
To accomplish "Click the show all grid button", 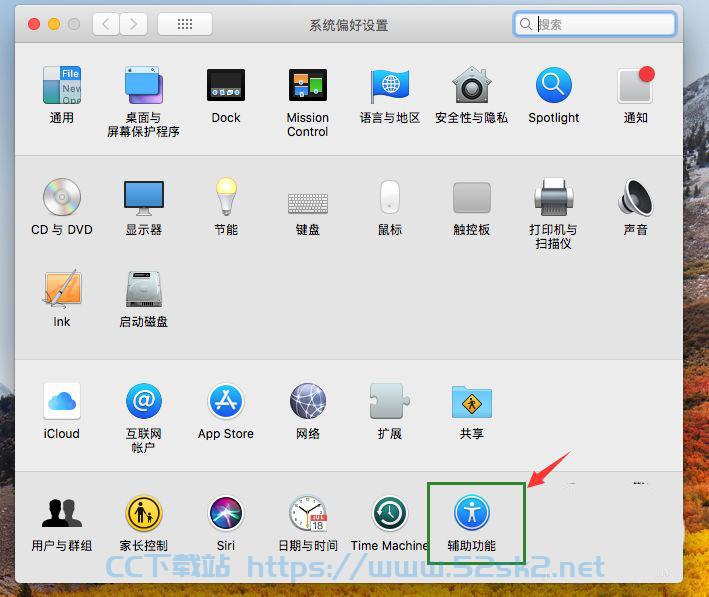I will point(185,24).
